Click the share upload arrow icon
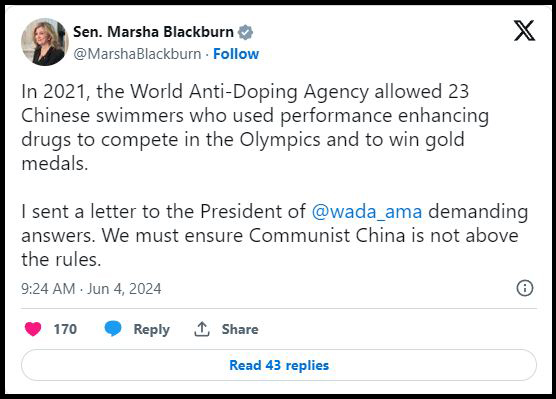 [202, 329]
